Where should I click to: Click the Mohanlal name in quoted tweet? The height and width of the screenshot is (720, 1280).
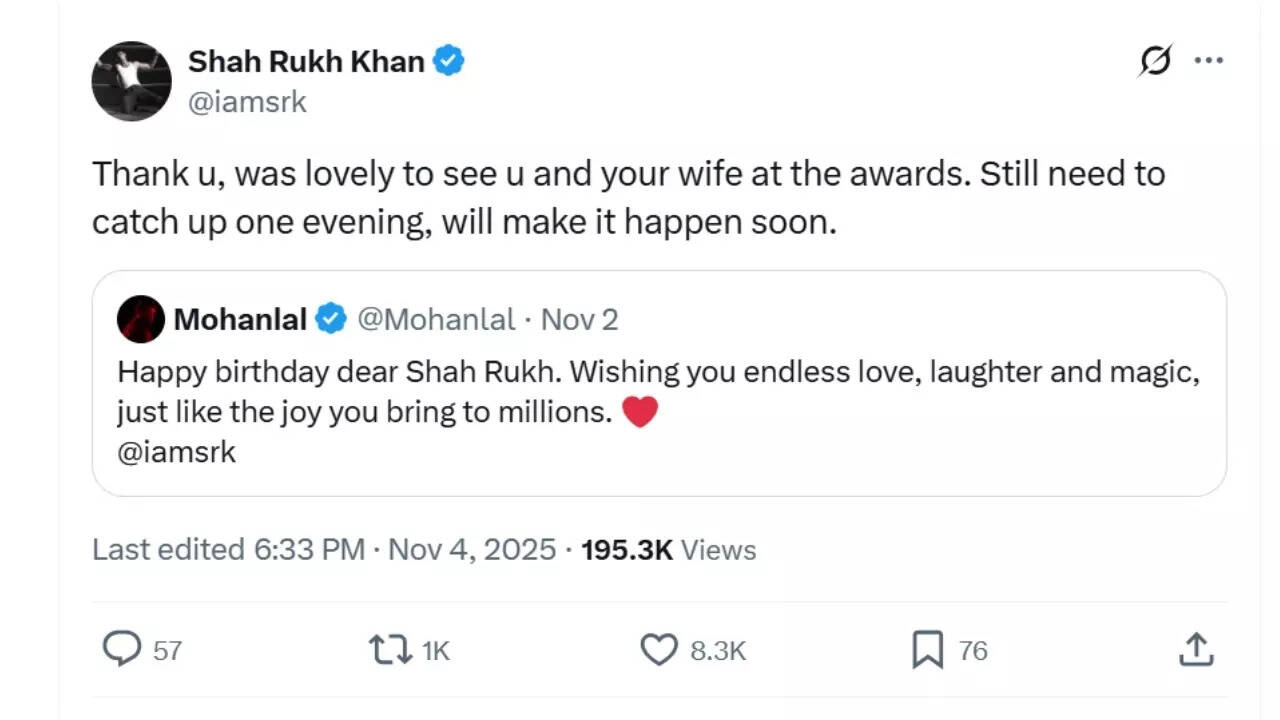240,320
